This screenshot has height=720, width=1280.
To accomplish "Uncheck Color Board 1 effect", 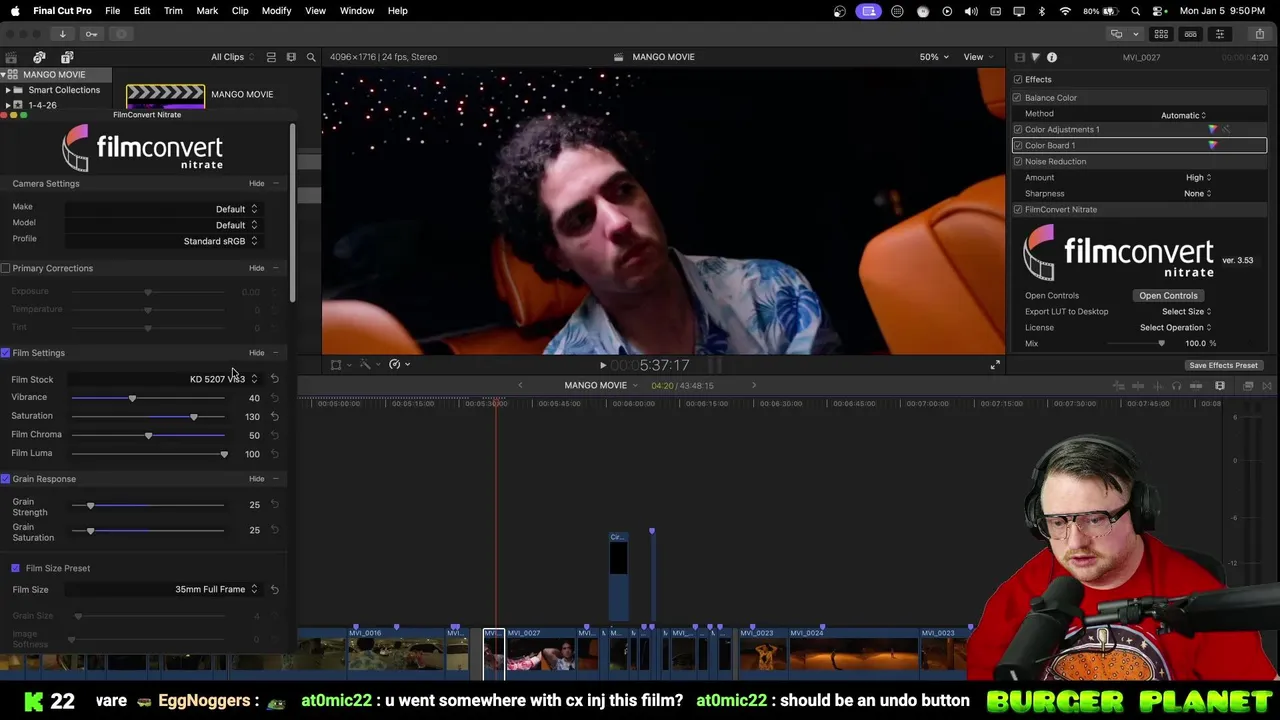I will [x=1018, y=145].
